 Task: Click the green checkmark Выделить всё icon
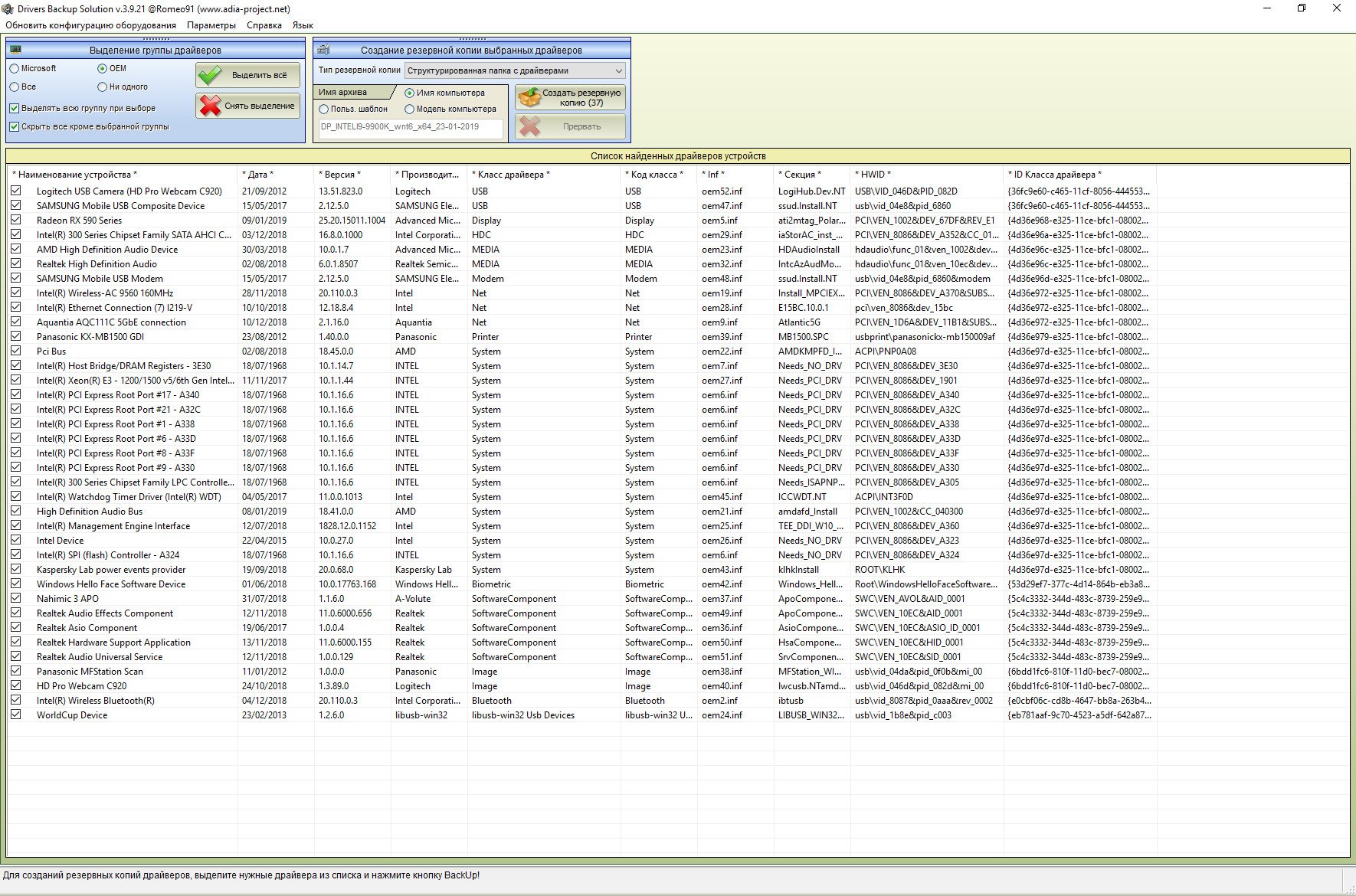pyautogui.click(x=210, y=75)
